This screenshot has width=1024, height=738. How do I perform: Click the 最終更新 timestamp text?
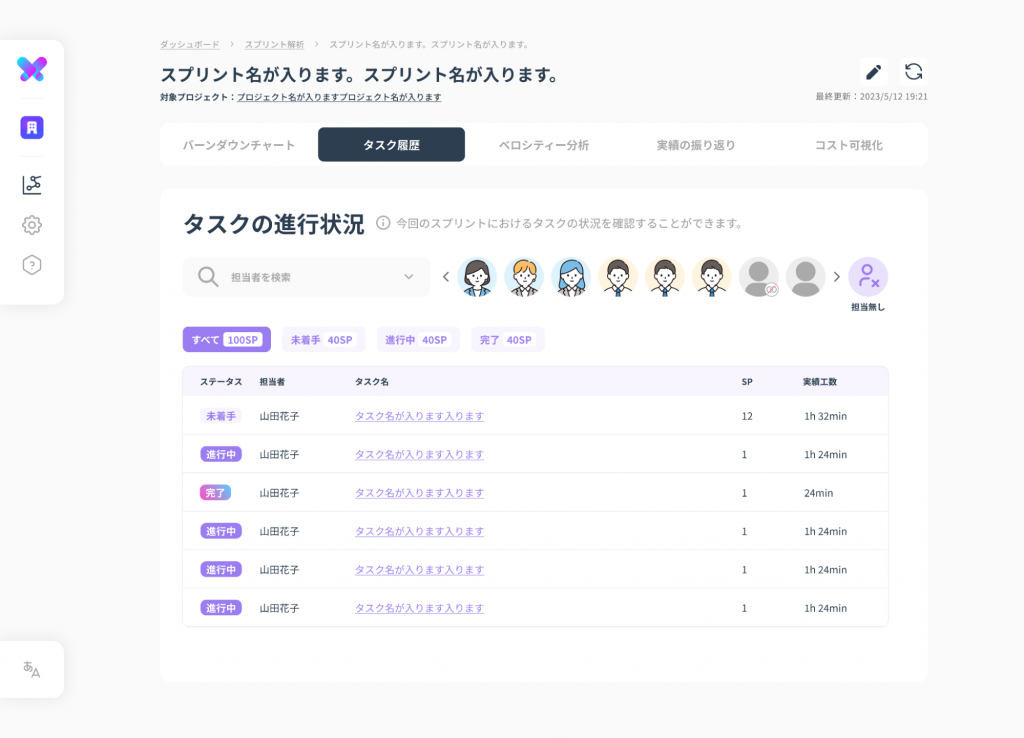click(x=871, y=97)
